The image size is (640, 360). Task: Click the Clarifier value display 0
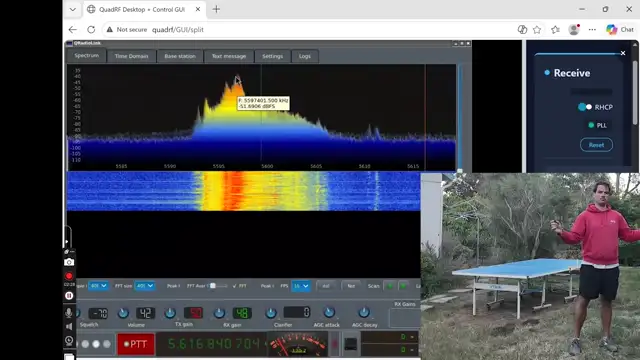(x=297, y=313)
